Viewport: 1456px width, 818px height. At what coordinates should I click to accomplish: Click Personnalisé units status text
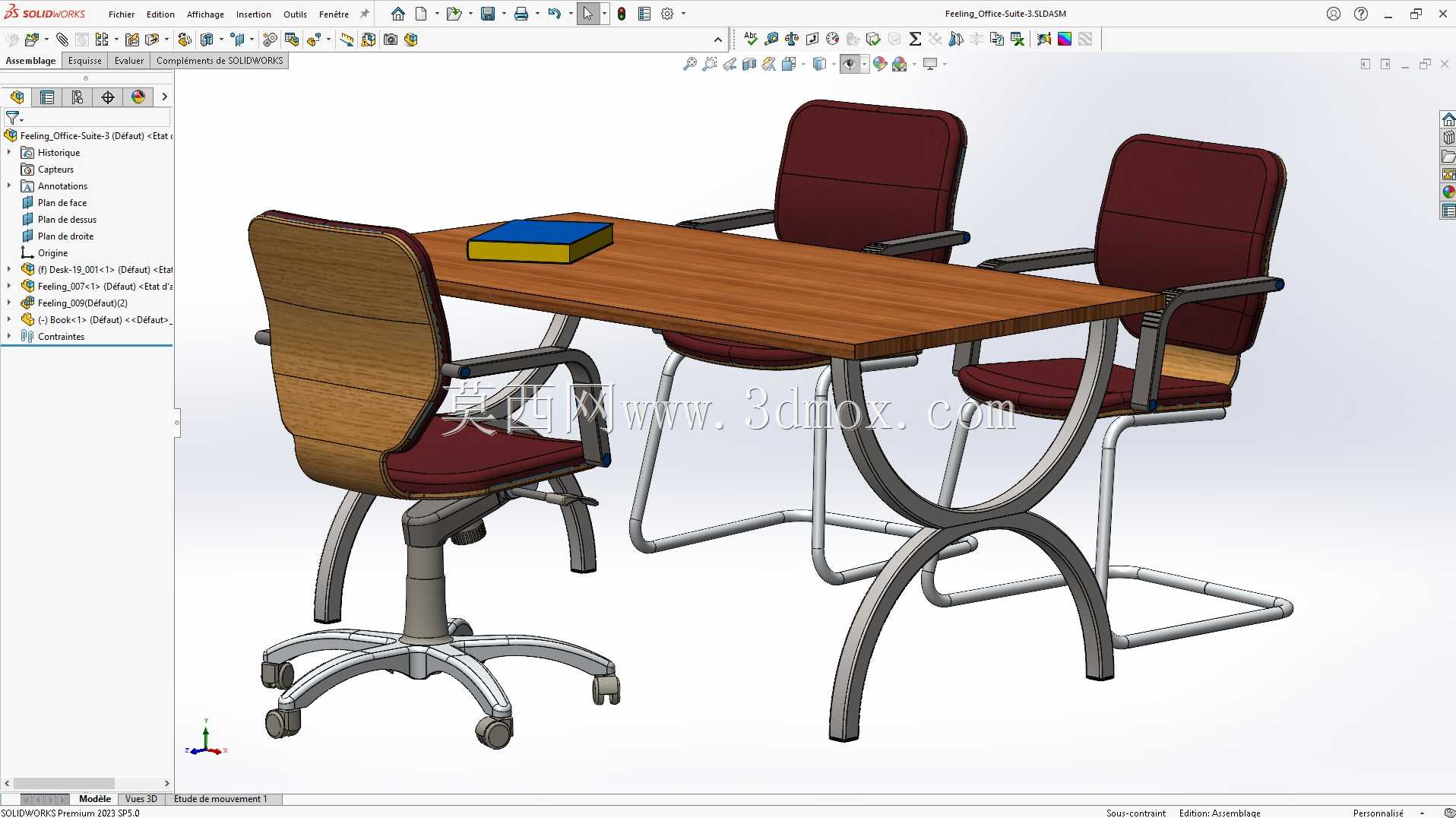tap(1378, 813)
